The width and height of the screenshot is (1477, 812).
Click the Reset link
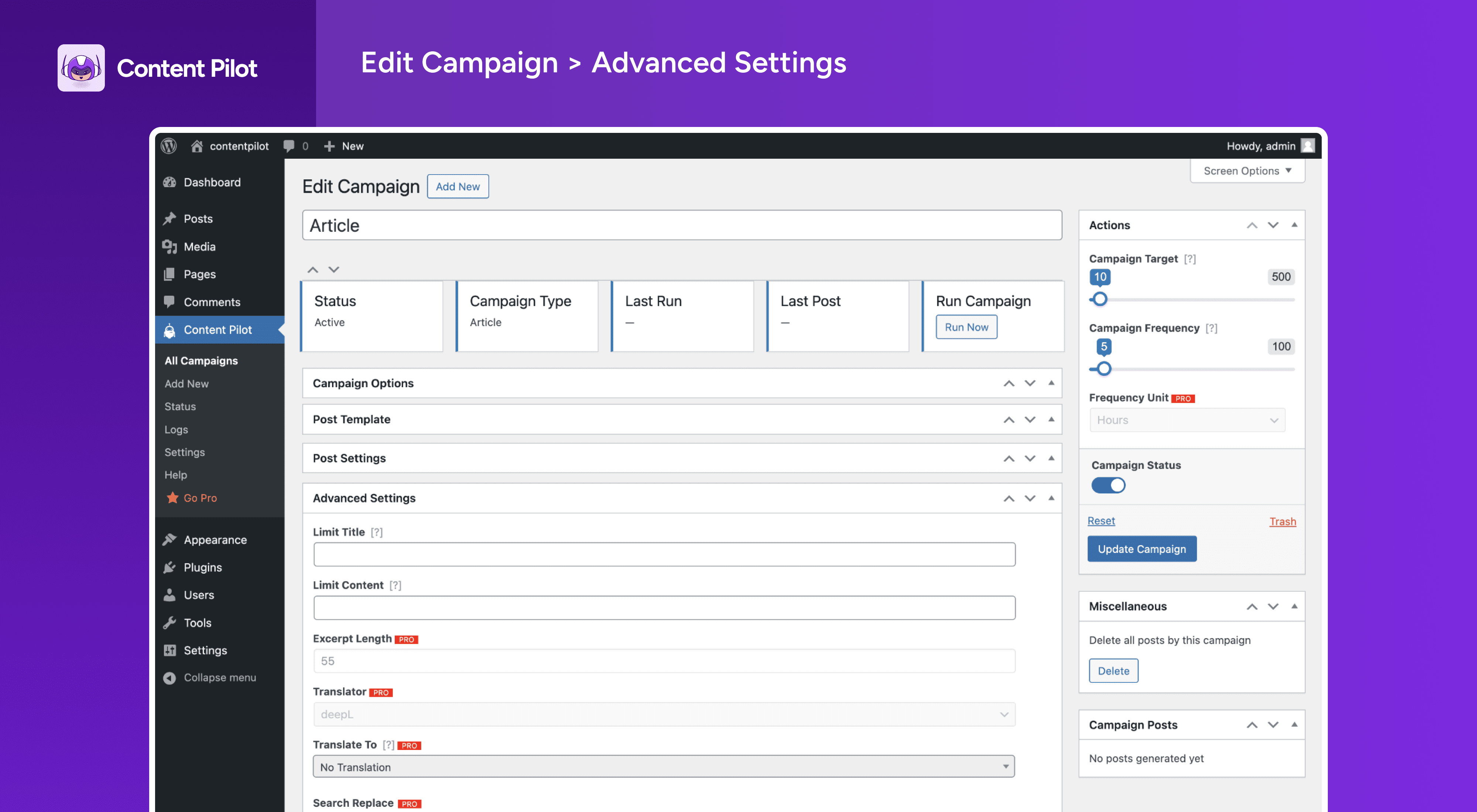point(1101,521)
